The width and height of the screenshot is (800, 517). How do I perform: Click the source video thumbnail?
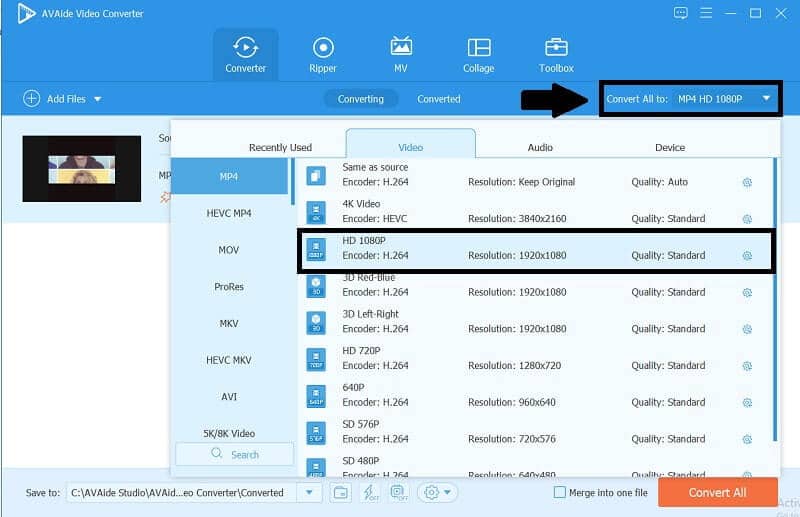(x=82, y=169)
